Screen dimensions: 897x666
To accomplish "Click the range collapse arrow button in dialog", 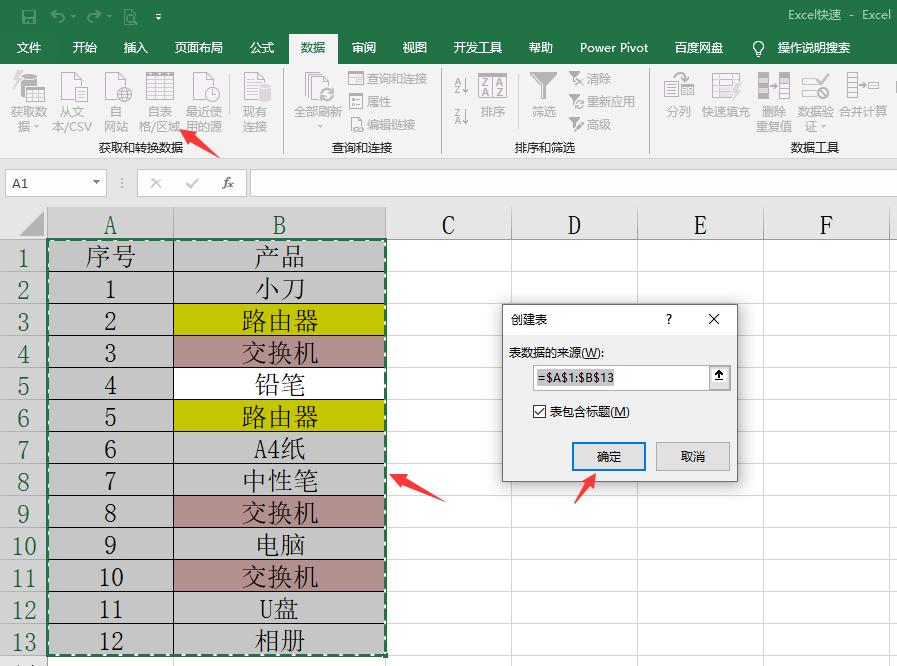I will (719, 377).
